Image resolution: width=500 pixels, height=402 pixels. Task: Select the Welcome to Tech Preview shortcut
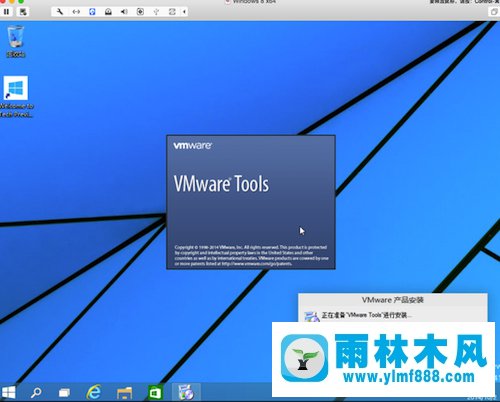click(16, 97)
